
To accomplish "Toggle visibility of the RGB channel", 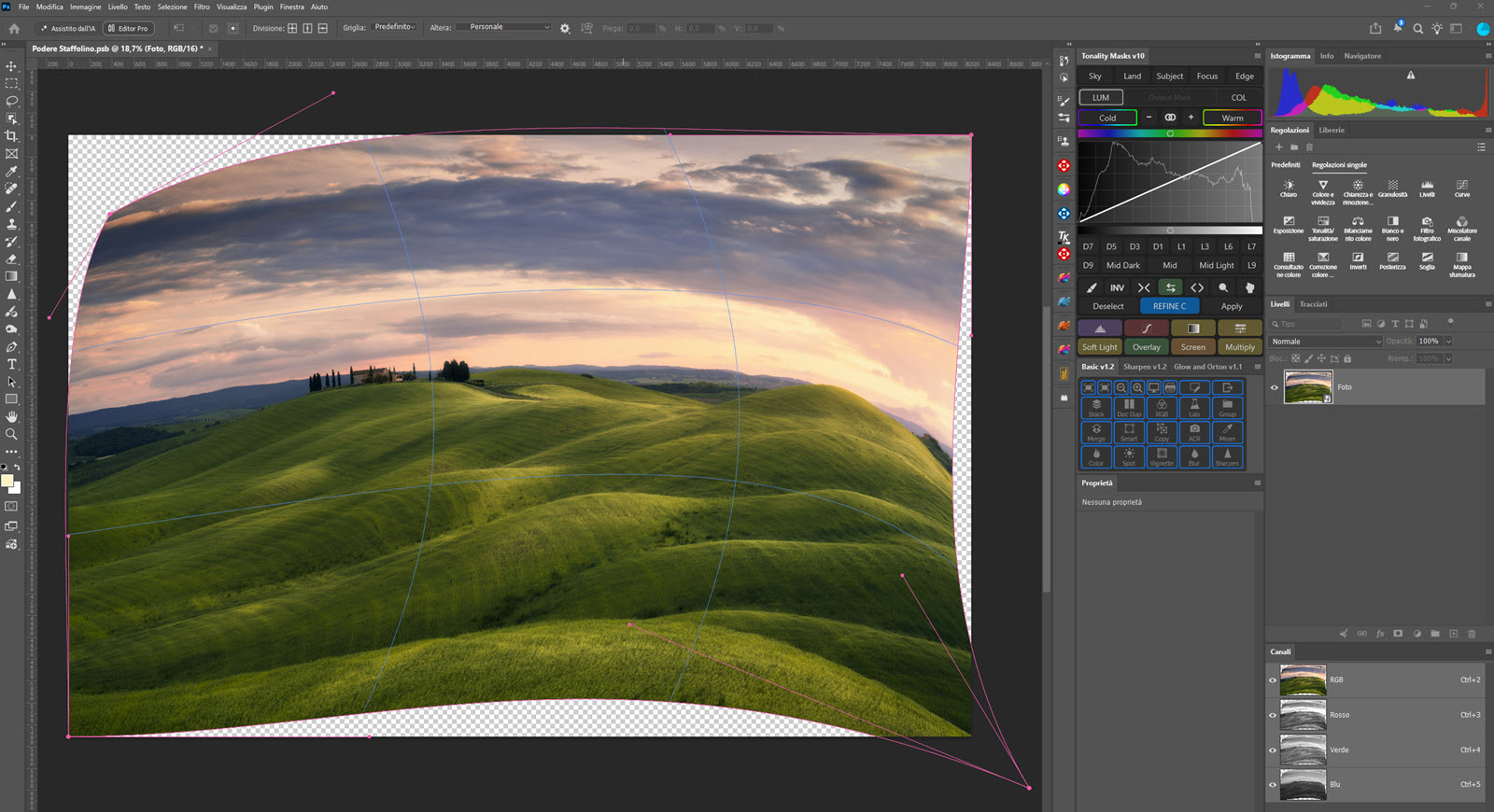I will point(1273,680).
